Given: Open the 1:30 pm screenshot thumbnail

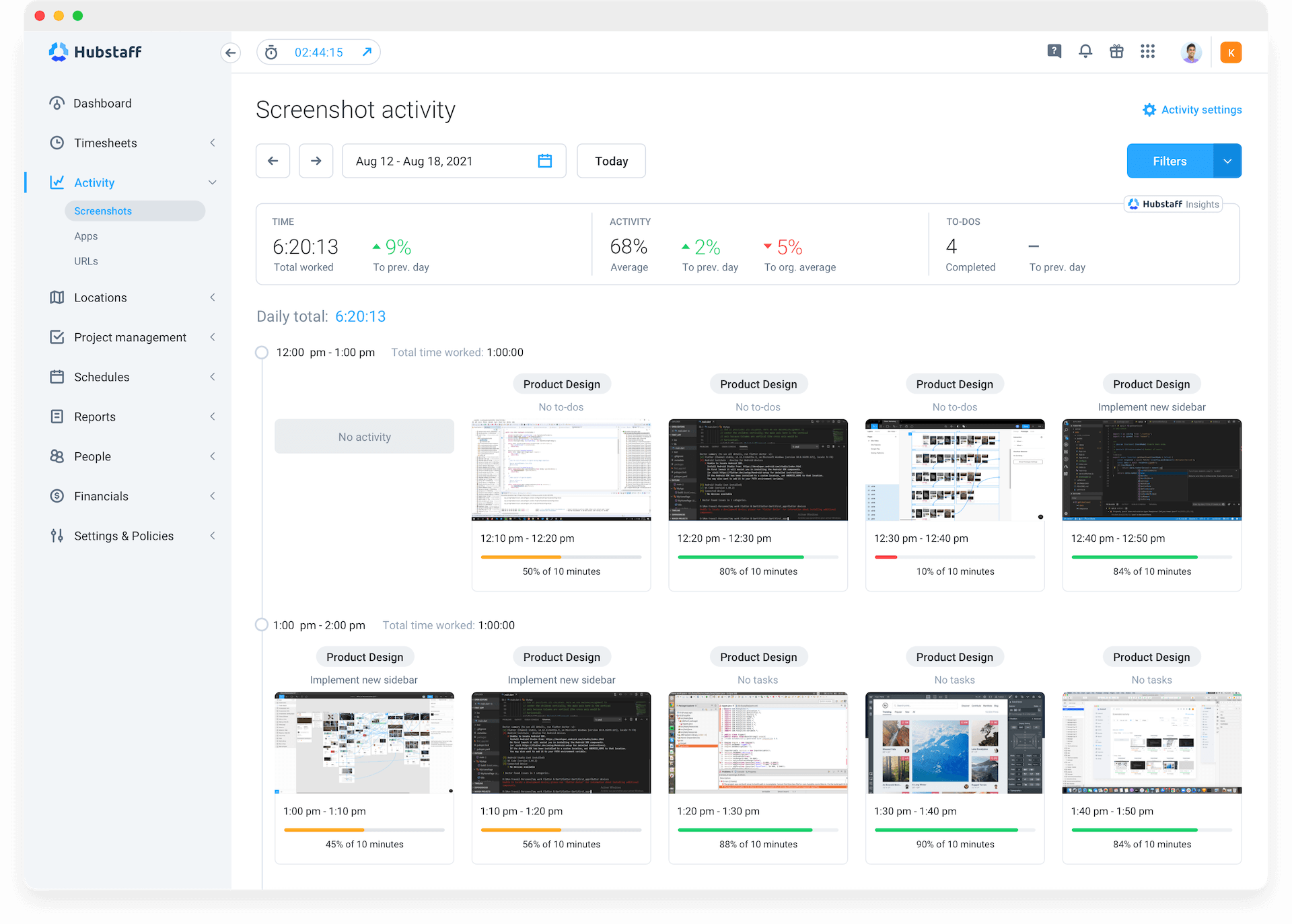Looking at the screenshot, I should click(954, 742).
